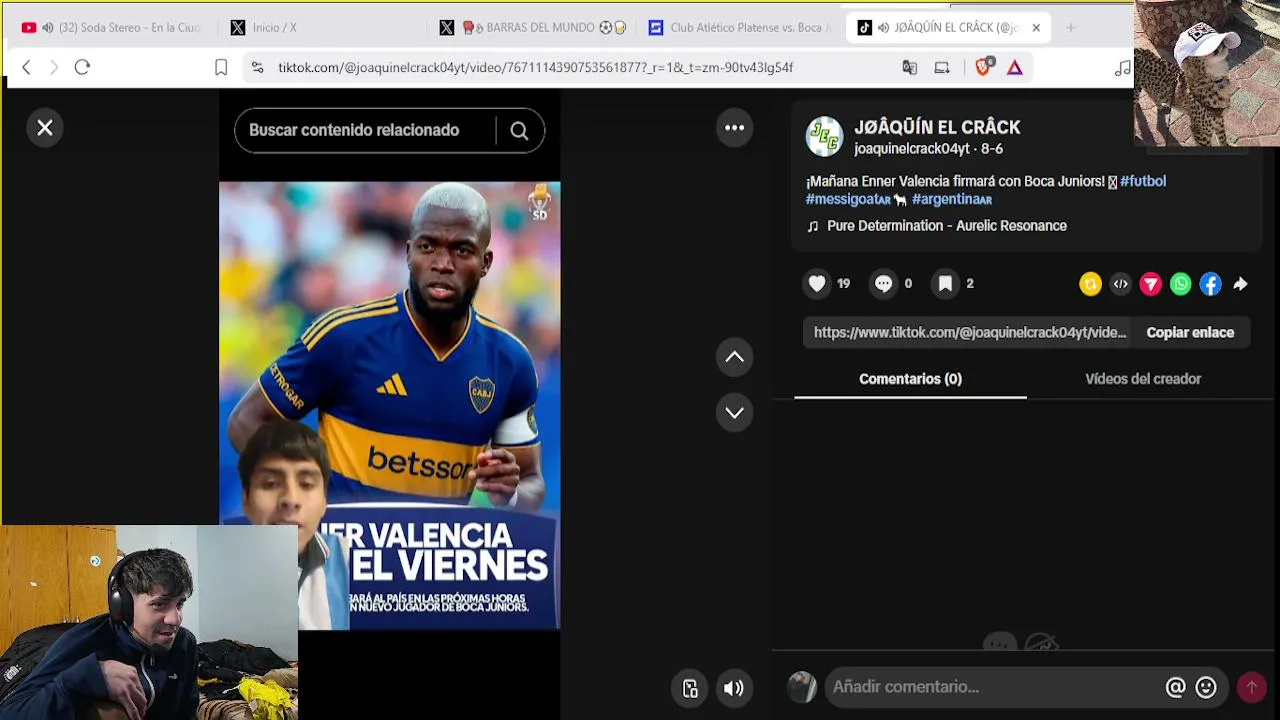View site information icon in address bar
This screenshot has height=720, width=1280.
pos(257,67)
